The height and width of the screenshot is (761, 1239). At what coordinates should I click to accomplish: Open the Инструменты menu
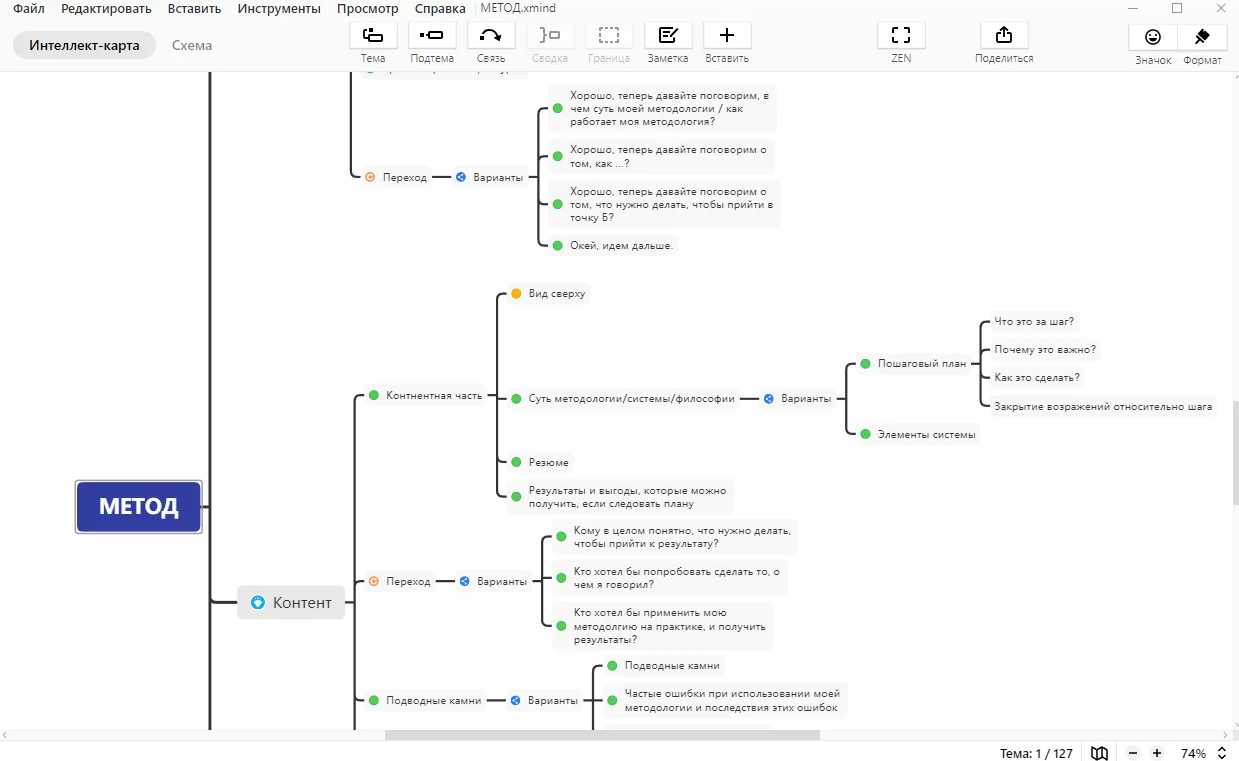tap(279, 9)
